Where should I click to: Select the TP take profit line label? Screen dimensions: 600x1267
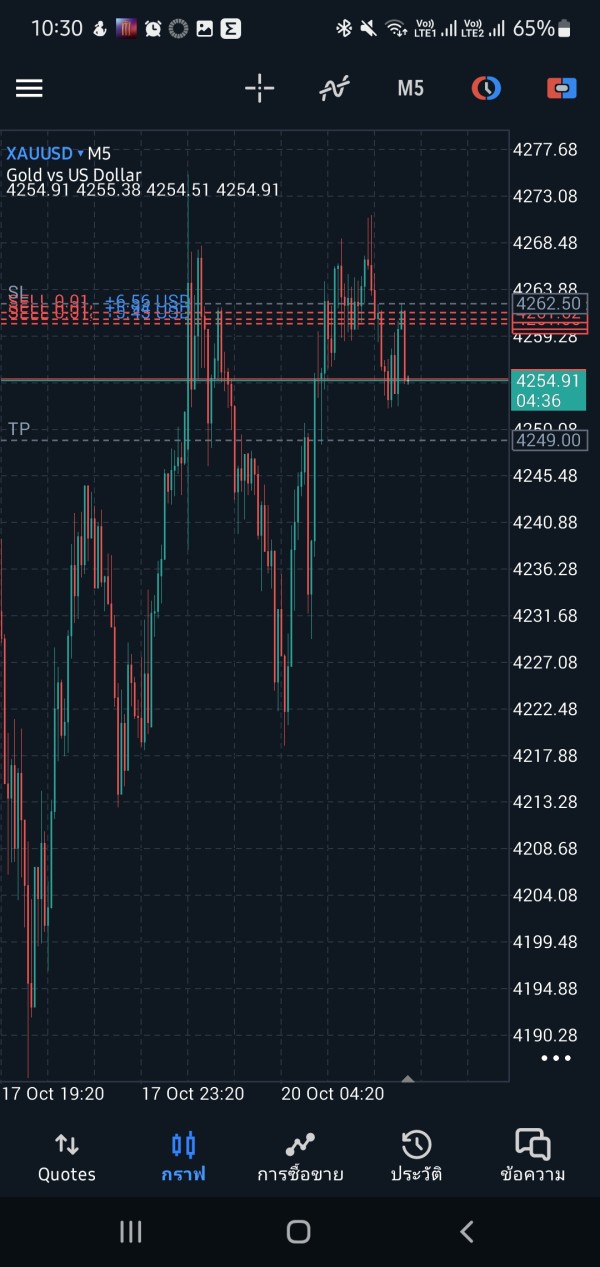pyautogui.click(x=19, y=429)
